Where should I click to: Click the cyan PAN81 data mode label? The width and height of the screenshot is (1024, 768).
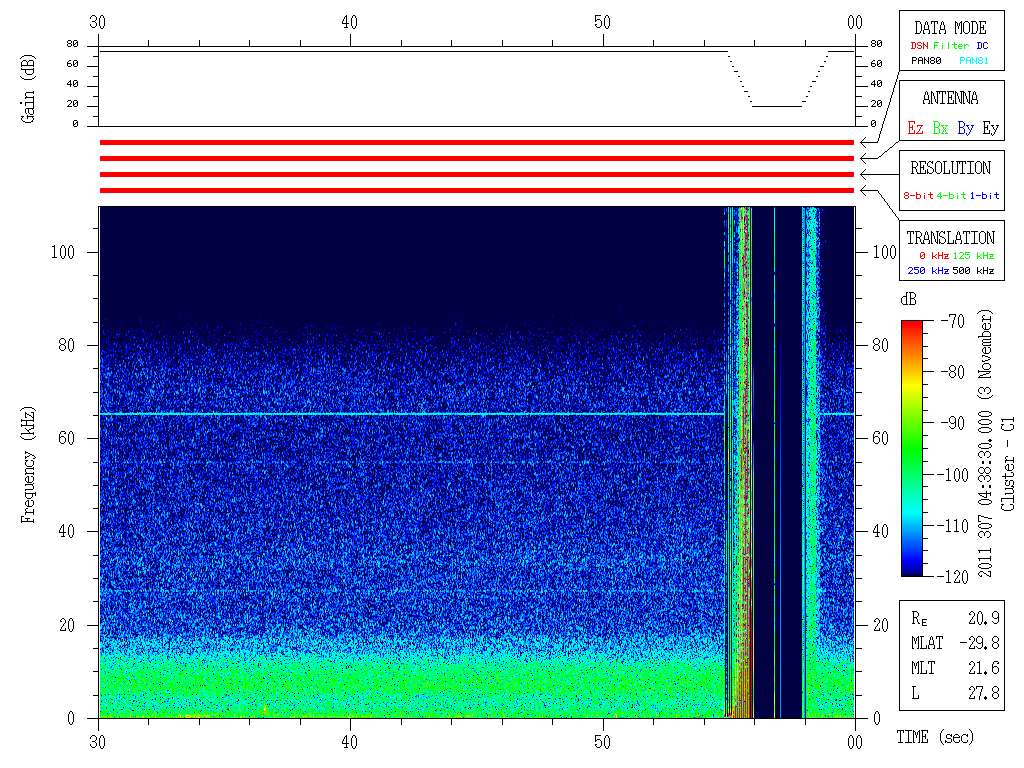point(974,61)
